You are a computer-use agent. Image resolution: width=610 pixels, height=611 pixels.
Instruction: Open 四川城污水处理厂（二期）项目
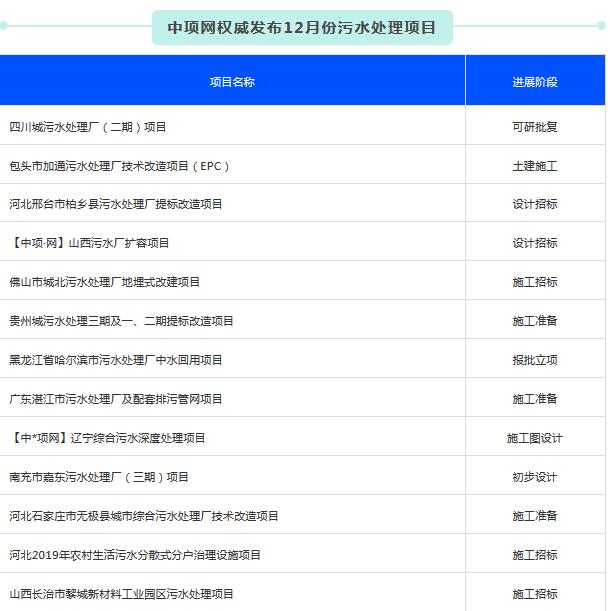88,127
